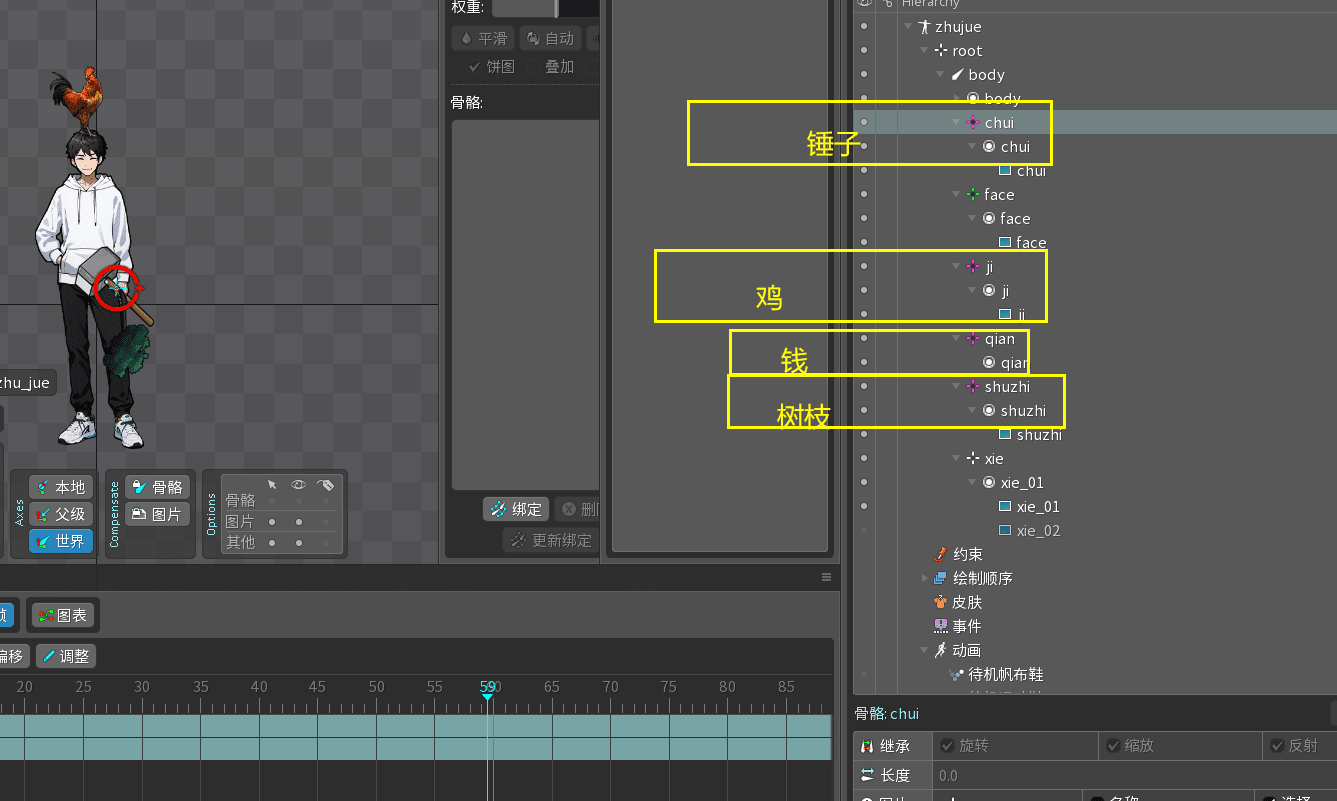Toggle visibility dot for face bone
1337x801 pixels.
[864, 194]
